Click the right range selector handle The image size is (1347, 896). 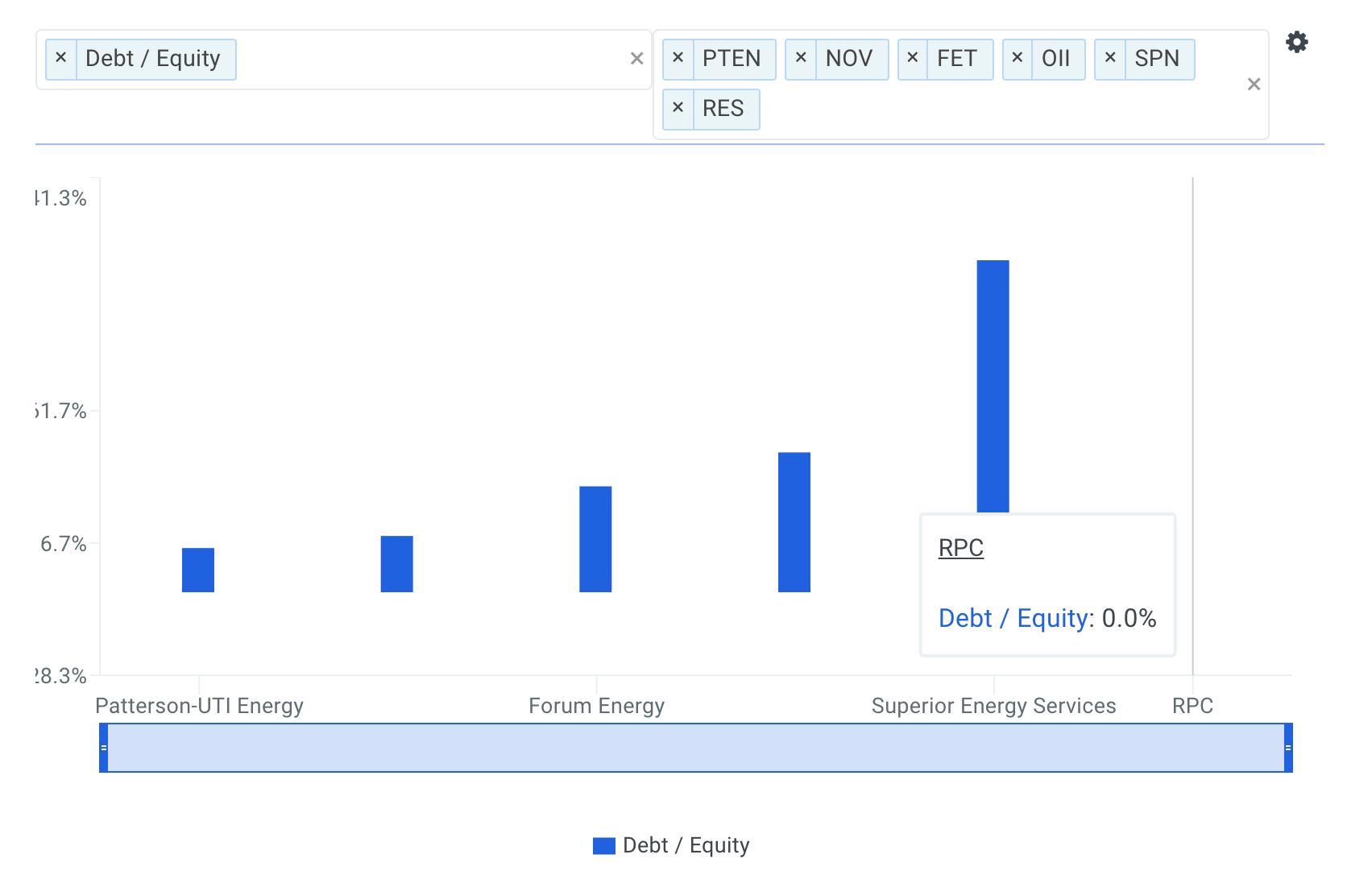1288,748
